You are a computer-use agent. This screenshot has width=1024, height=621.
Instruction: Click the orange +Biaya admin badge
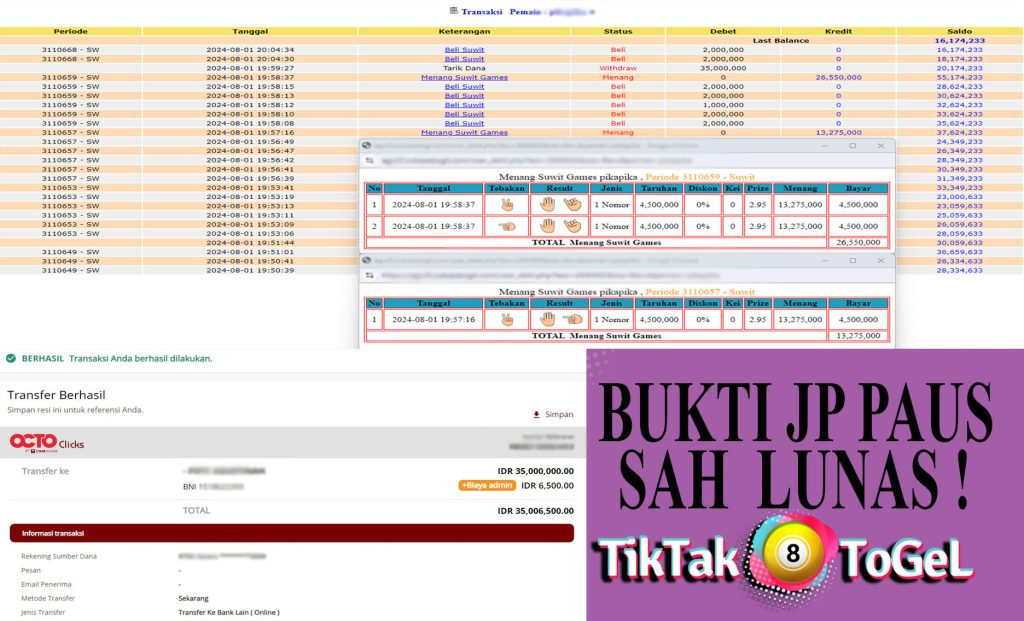[487, 485]
